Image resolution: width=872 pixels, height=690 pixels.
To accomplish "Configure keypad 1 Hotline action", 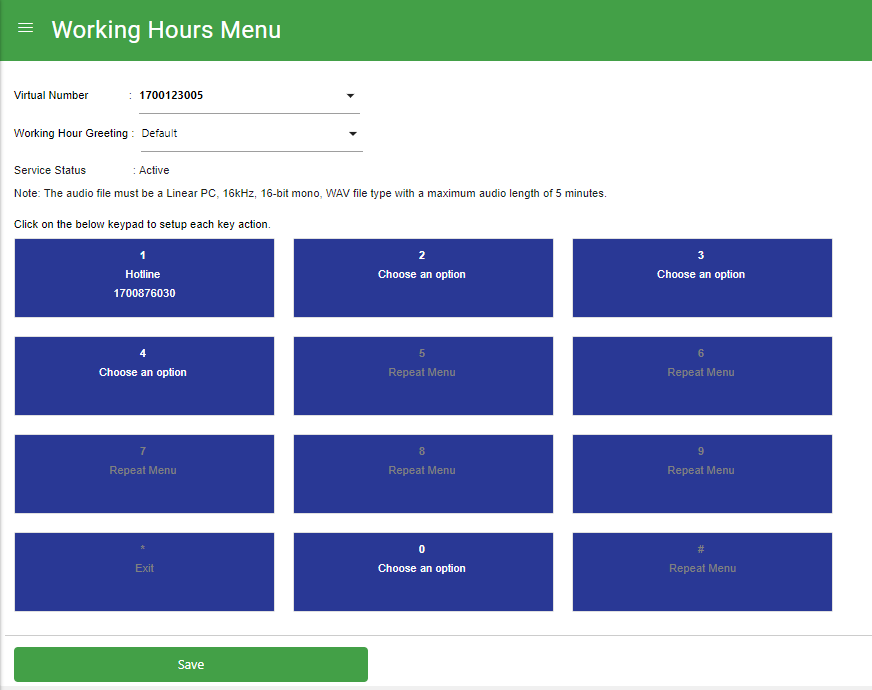I will click(145, 278).
